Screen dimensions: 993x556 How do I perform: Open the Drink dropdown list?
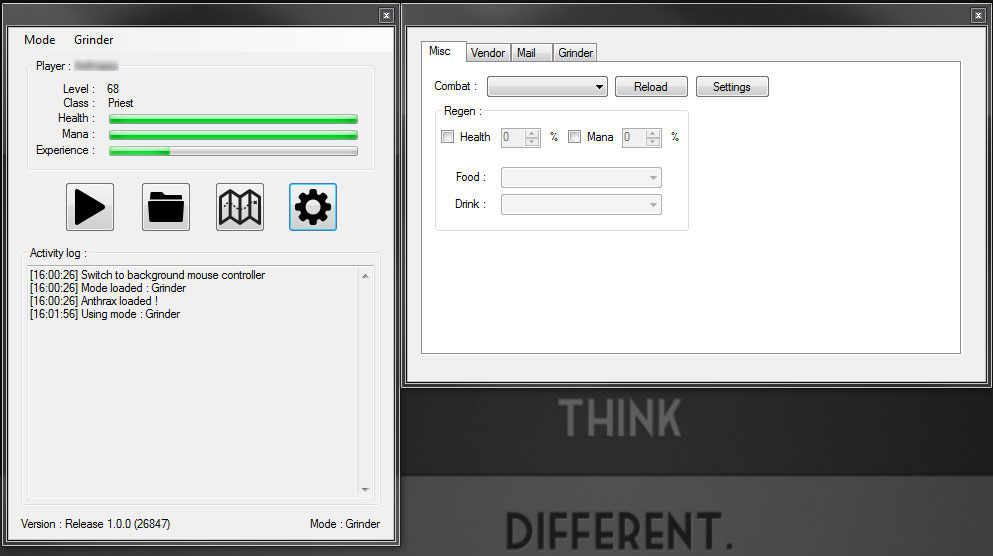(581, 204)
